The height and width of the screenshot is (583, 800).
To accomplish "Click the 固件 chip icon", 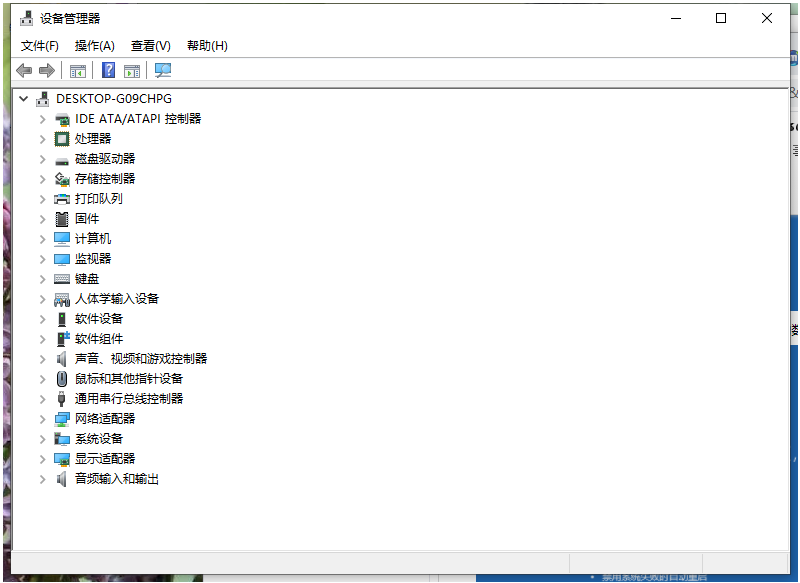I will click(x=62, y=219).
